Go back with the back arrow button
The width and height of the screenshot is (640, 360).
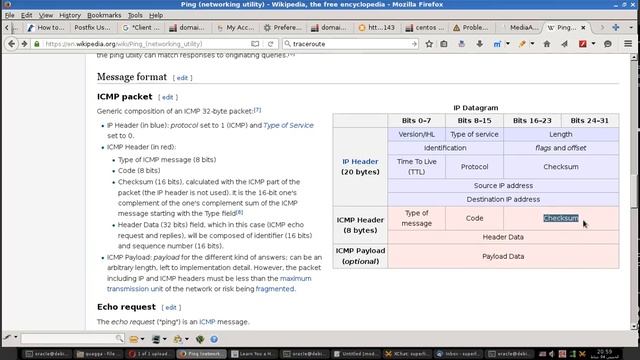[x=11, y=44]
